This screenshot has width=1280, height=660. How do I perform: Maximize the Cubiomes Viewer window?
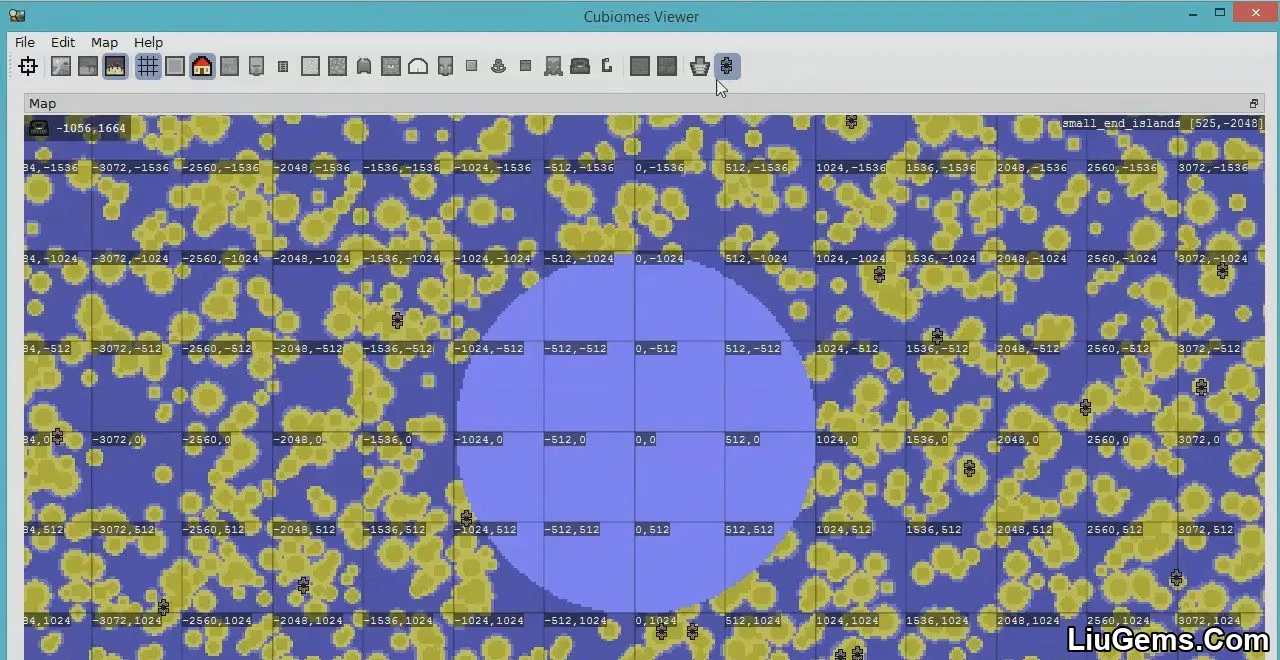click(1220, 13)
